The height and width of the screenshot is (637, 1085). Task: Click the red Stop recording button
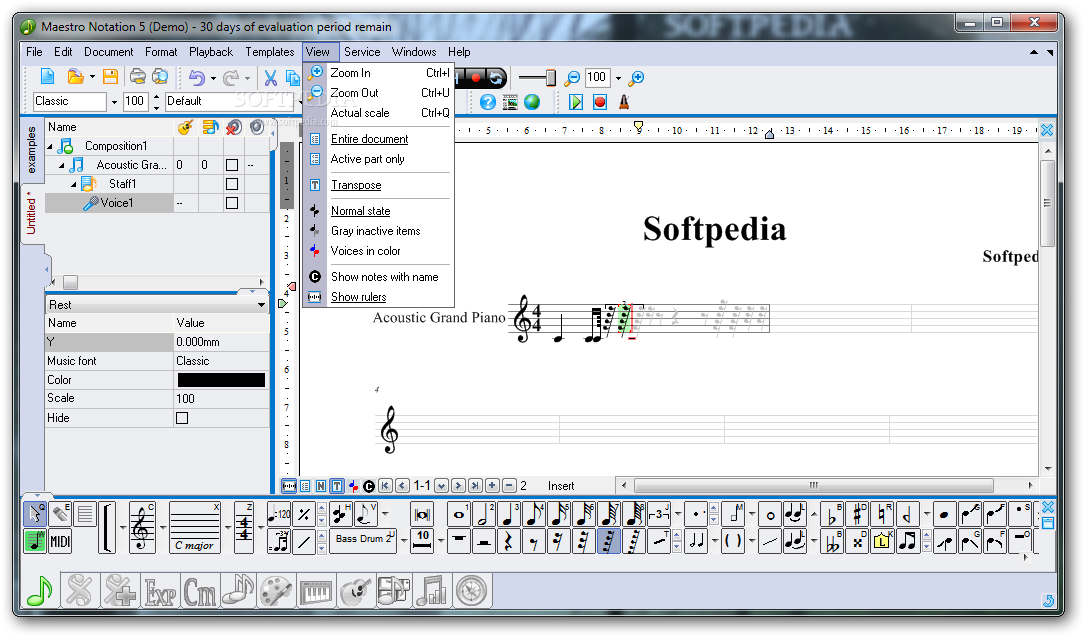tap(600, 102)
